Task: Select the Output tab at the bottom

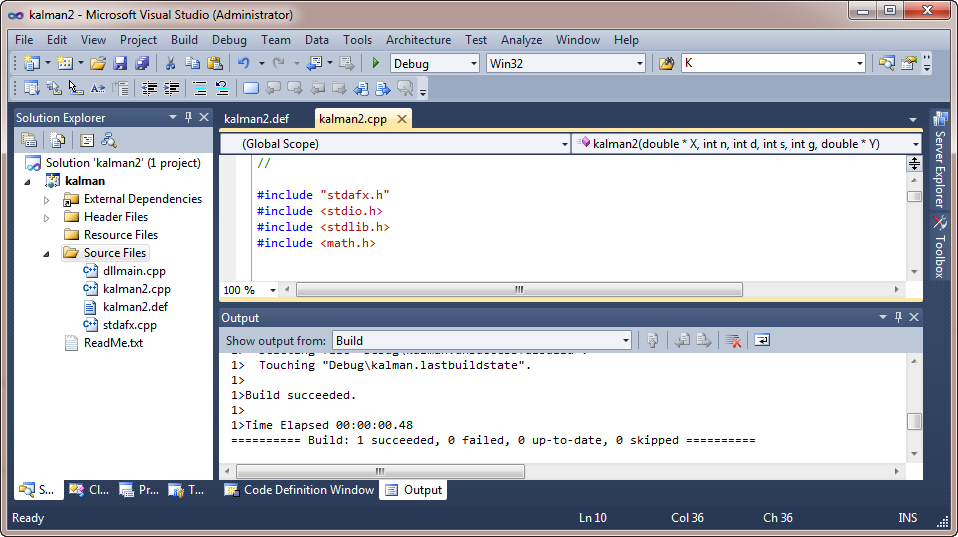Action: point(414,490)
